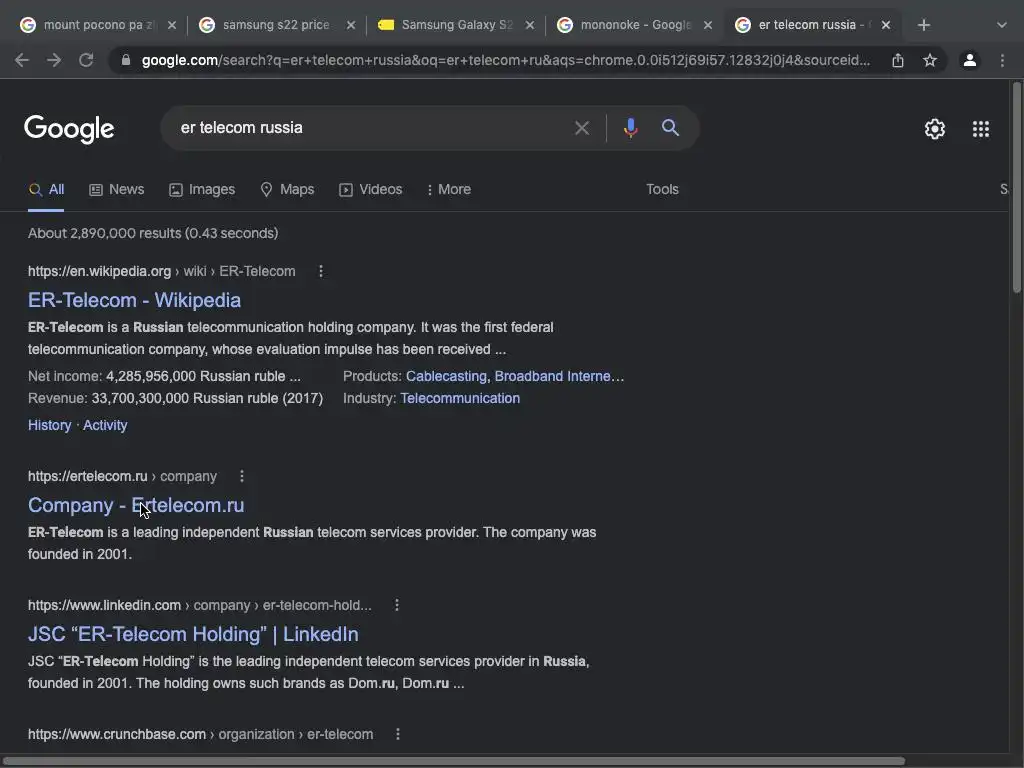The height and width of the screenshot is (768, 1024).
Task: Close the 'mononoke - Google' tab
Action: coord(708,25)
